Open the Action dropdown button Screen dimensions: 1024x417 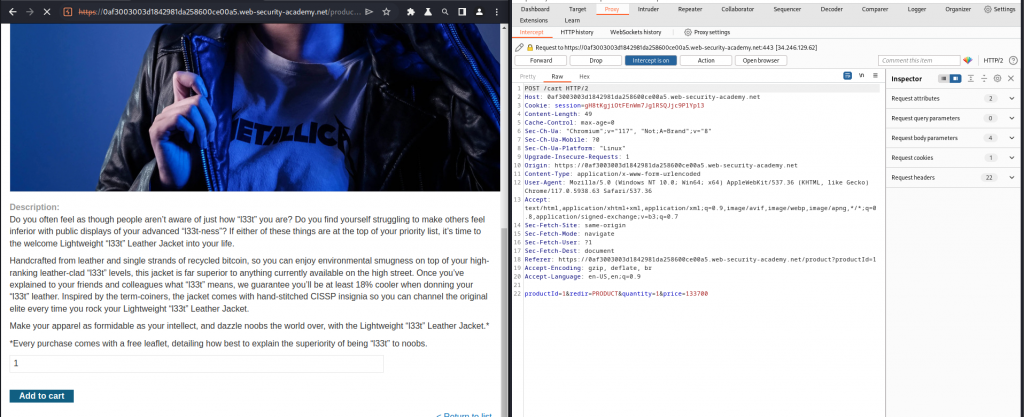(706, 60)
